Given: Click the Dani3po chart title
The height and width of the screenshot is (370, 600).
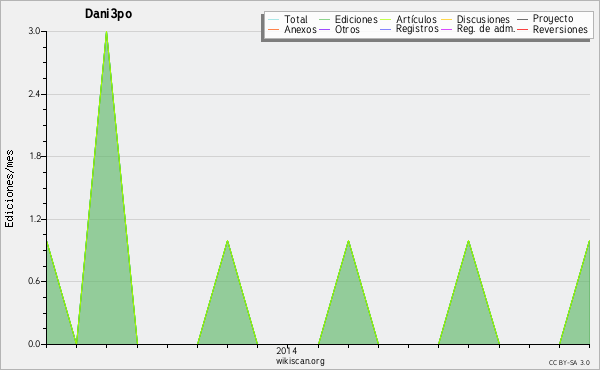Looking at the screenshot, I should pos(108,14).
